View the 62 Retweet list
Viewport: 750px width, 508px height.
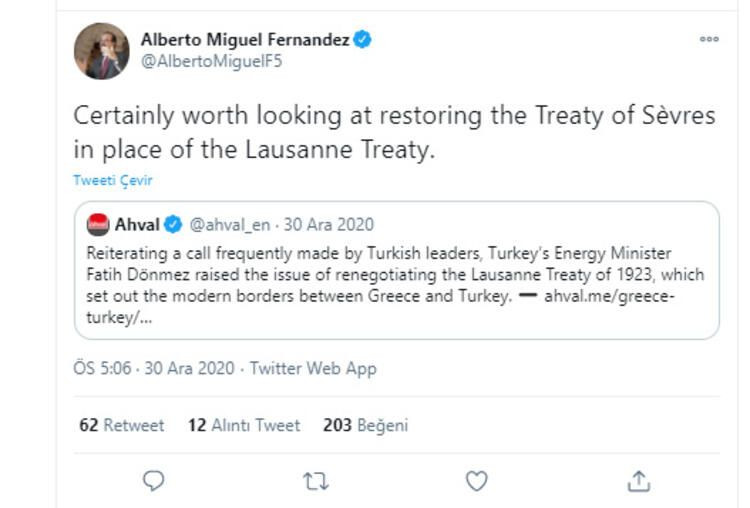[x=121, y=425]
